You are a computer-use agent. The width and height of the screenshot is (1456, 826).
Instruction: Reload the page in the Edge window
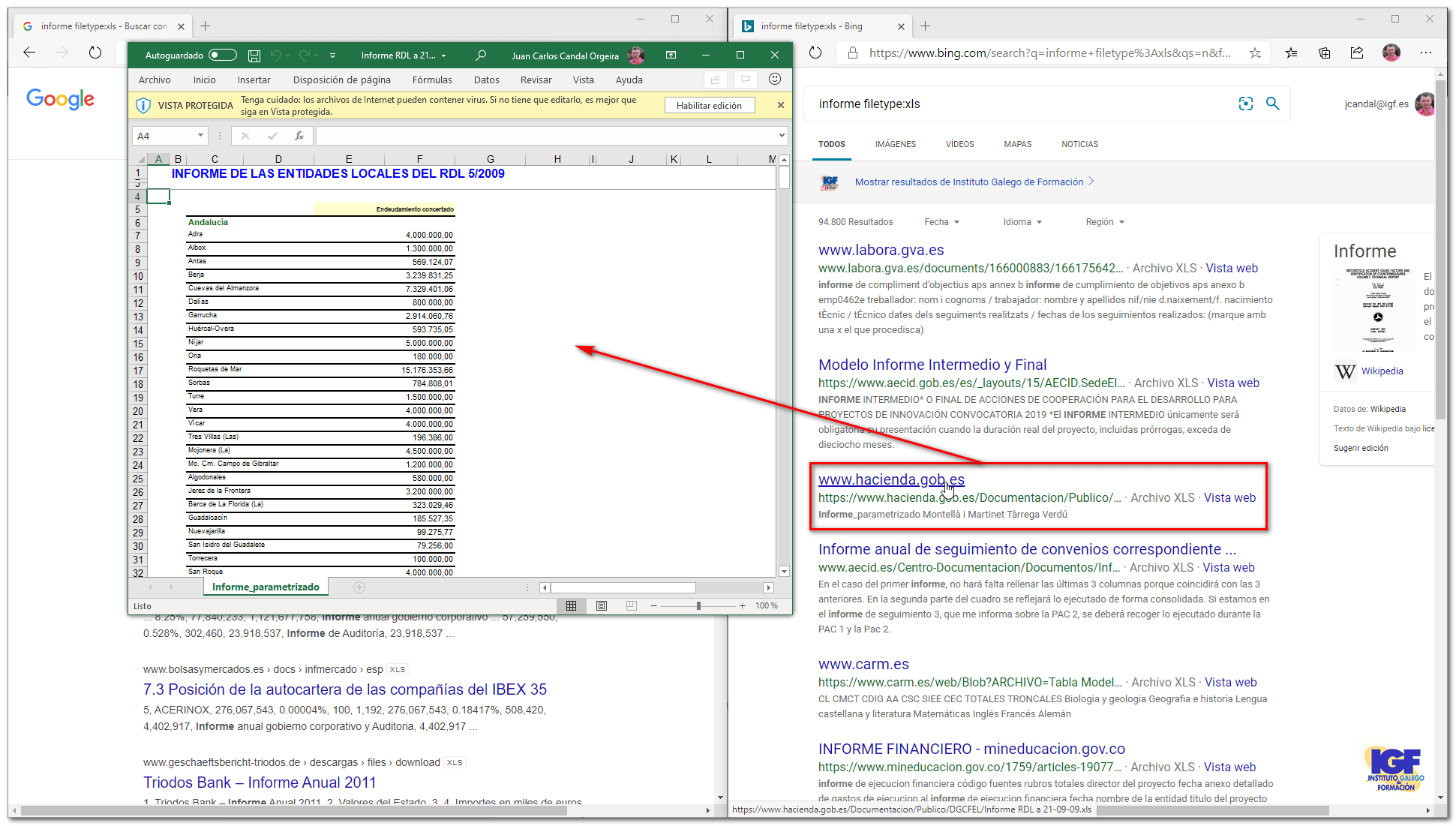pyautogui.click(x=815, y=53)
